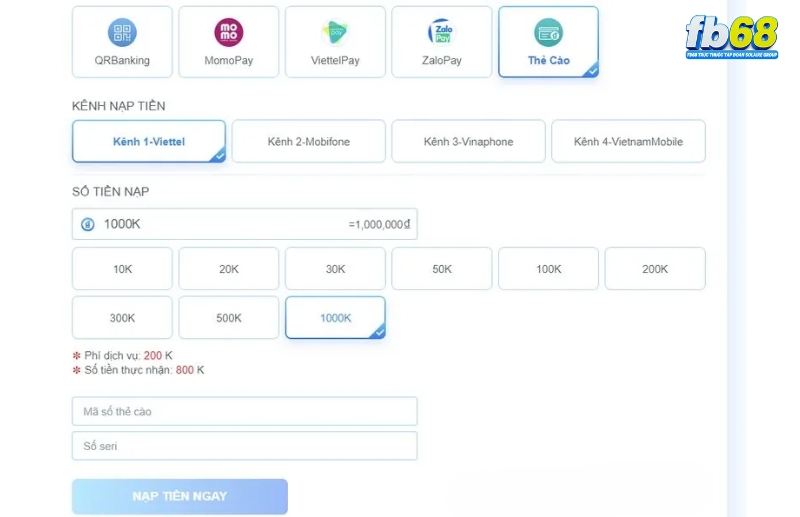
Task: Click the KÊNH NẠP TIỀN heading
Action: click(118, 106)
